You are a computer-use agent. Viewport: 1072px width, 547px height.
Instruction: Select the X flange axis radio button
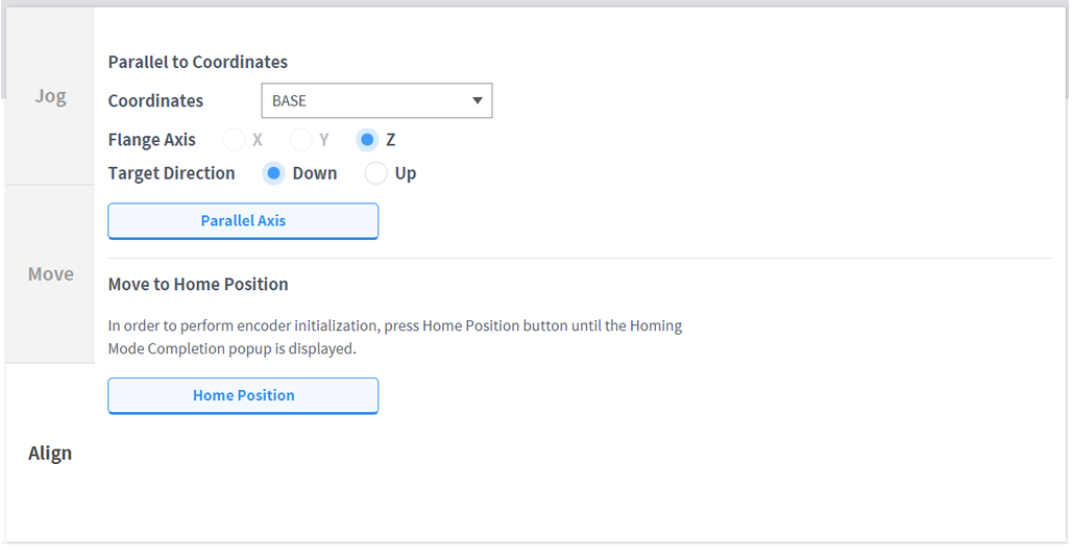(233, 140)
